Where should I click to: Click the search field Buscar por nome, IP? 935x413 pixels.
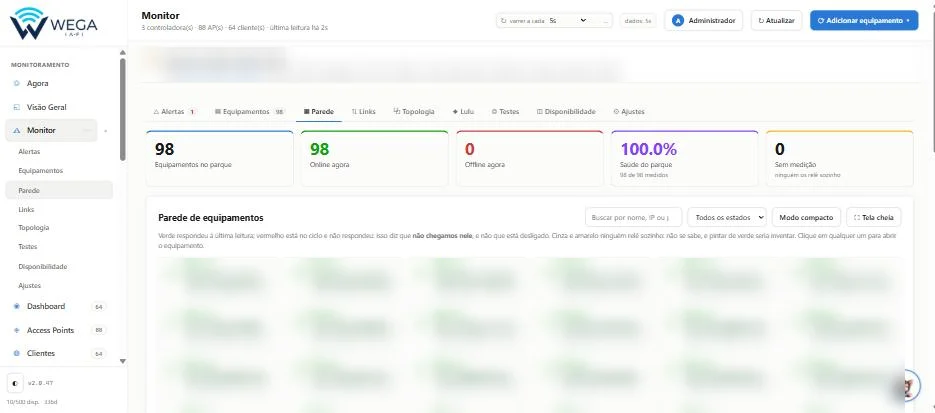tap(633, 218)
